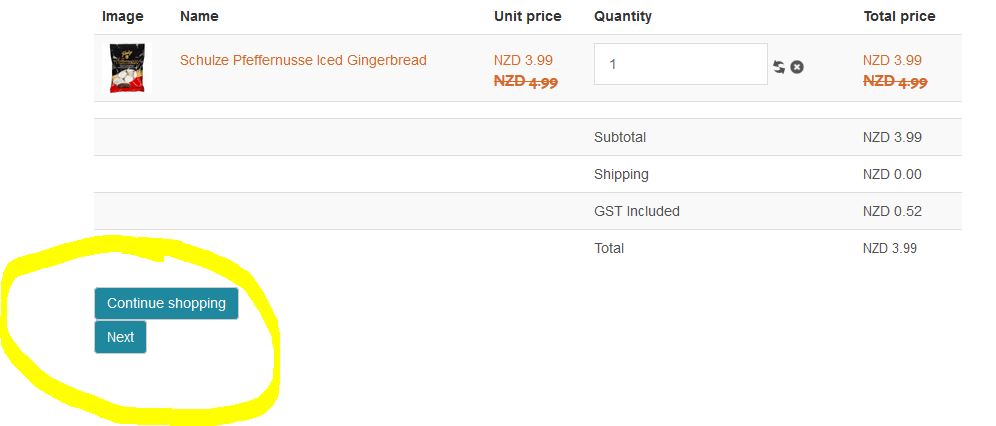This screenshot has height=426, width=996.
Task: Proceed with the Next button
Action: [120, 337]
